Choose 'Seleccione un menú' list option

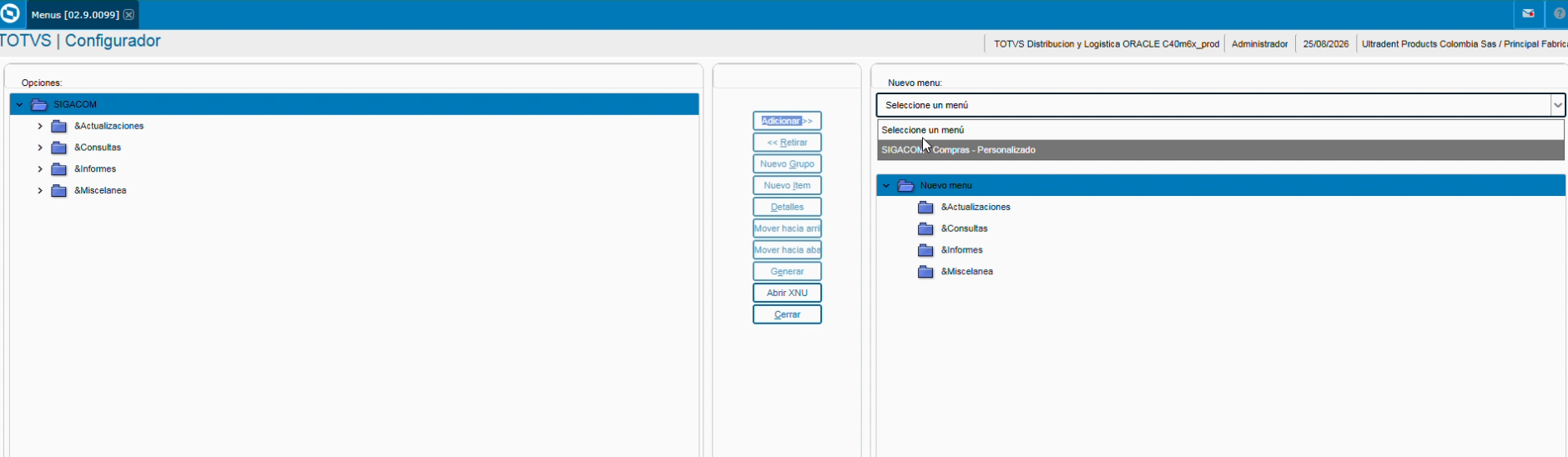tap(1221, 130)
